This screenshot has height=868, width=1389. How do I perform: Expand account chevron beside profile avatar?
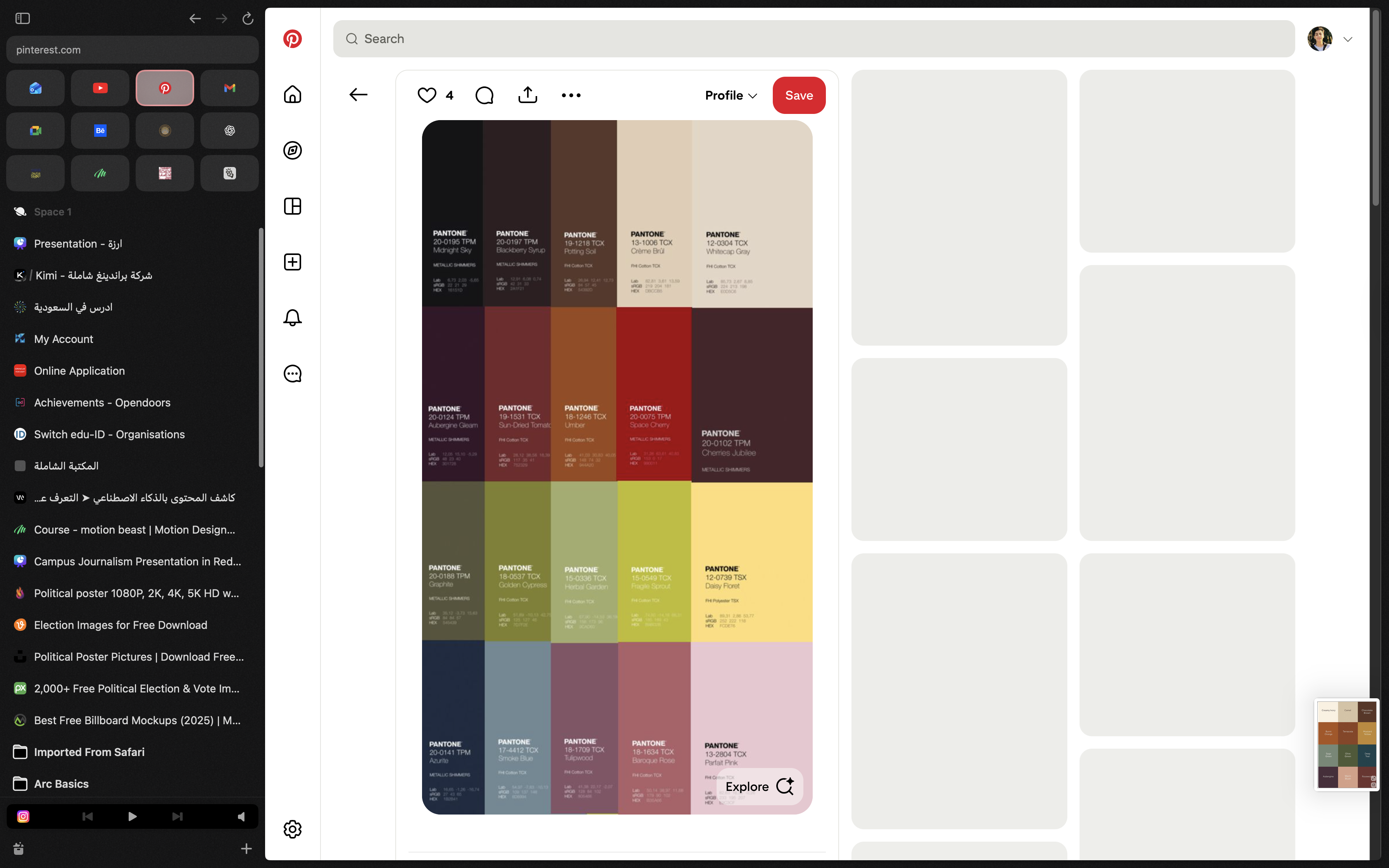(1348, 39)
